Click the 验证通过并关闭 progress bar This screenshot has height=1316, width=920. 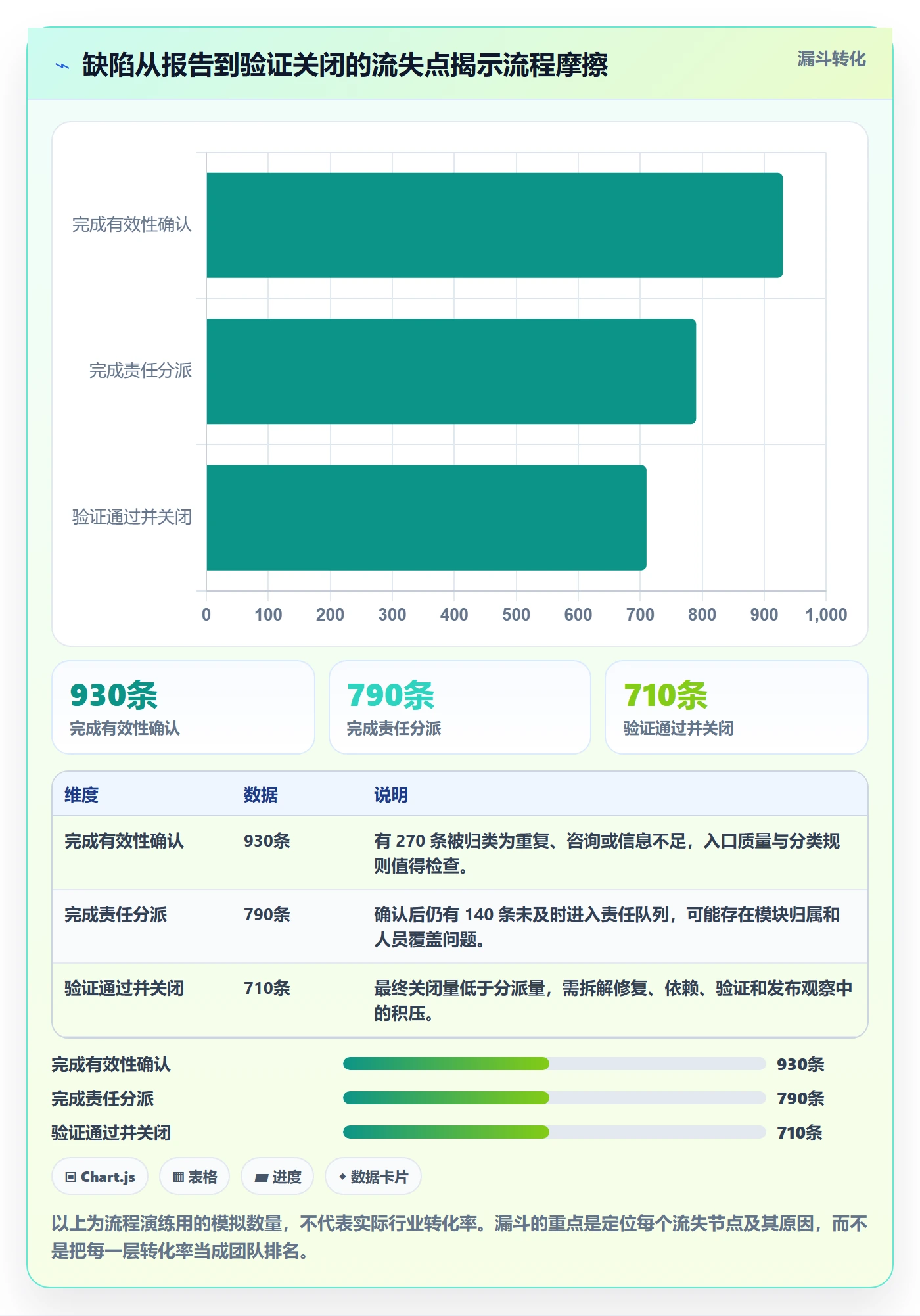(x=554, y=1132)
